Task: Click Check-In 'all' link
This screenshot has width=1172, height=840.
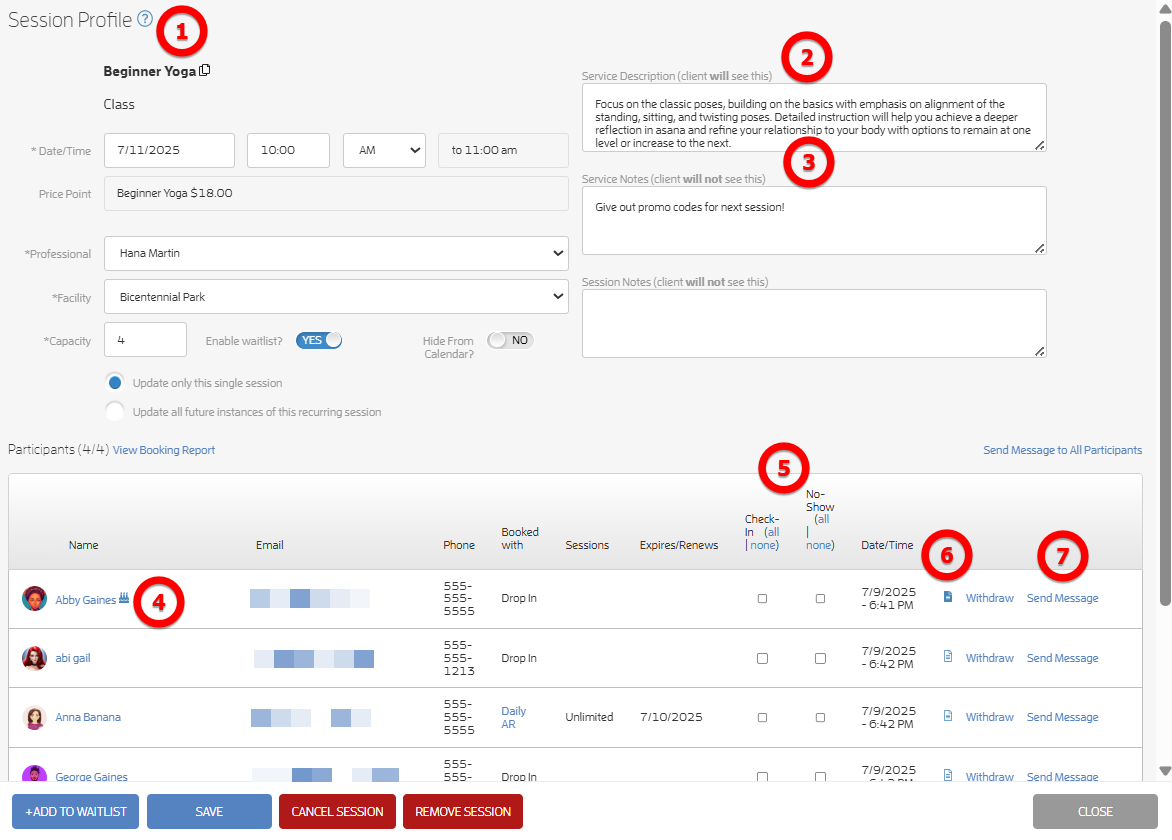Action: point(773,532)
